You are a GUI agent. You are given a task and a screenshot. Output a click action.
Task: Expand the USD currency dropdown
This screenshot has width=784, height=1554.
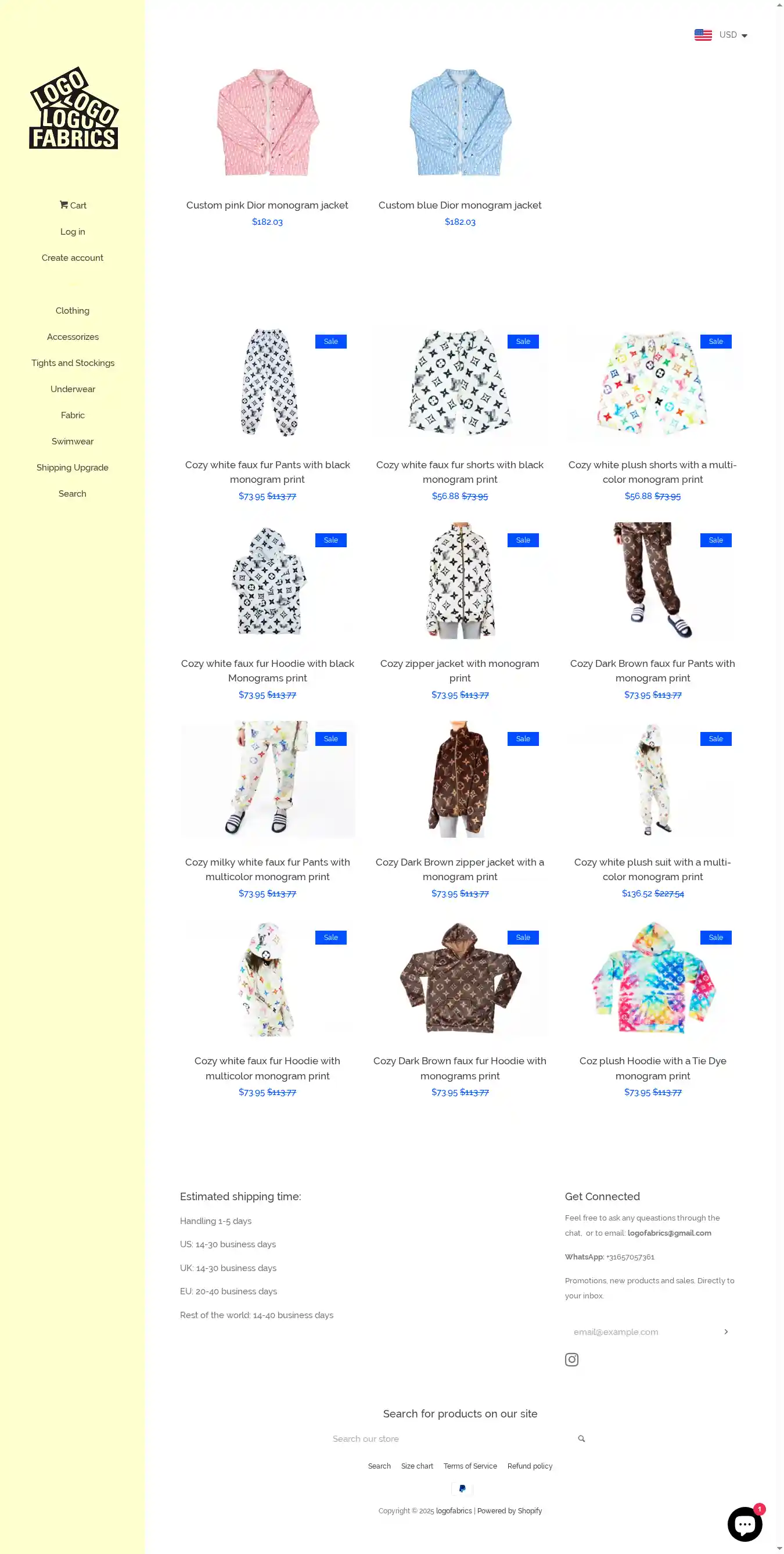(x=733, y=35)
